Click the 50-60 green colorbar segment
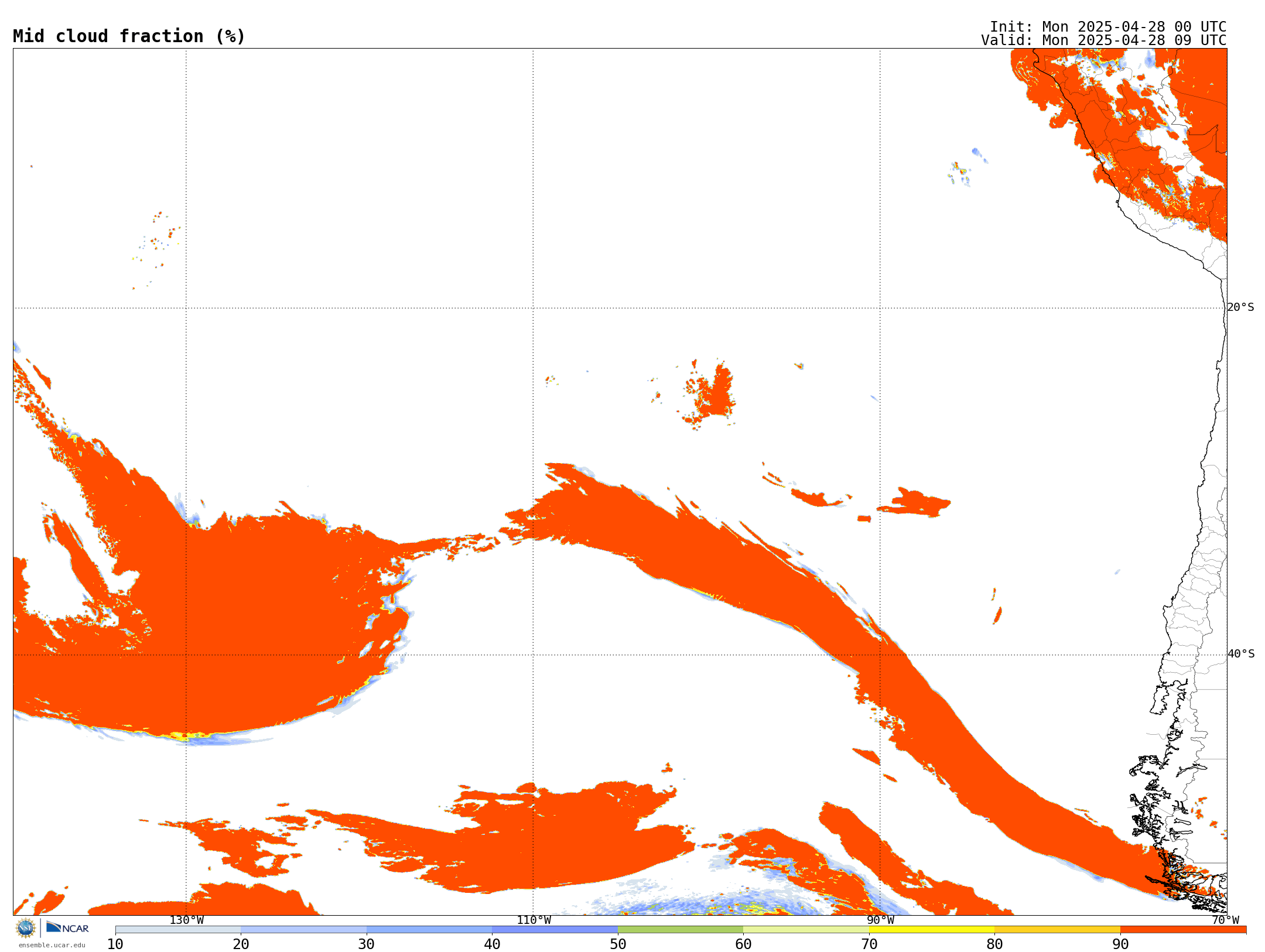The image size is (1265, 952). click(681, 930)
